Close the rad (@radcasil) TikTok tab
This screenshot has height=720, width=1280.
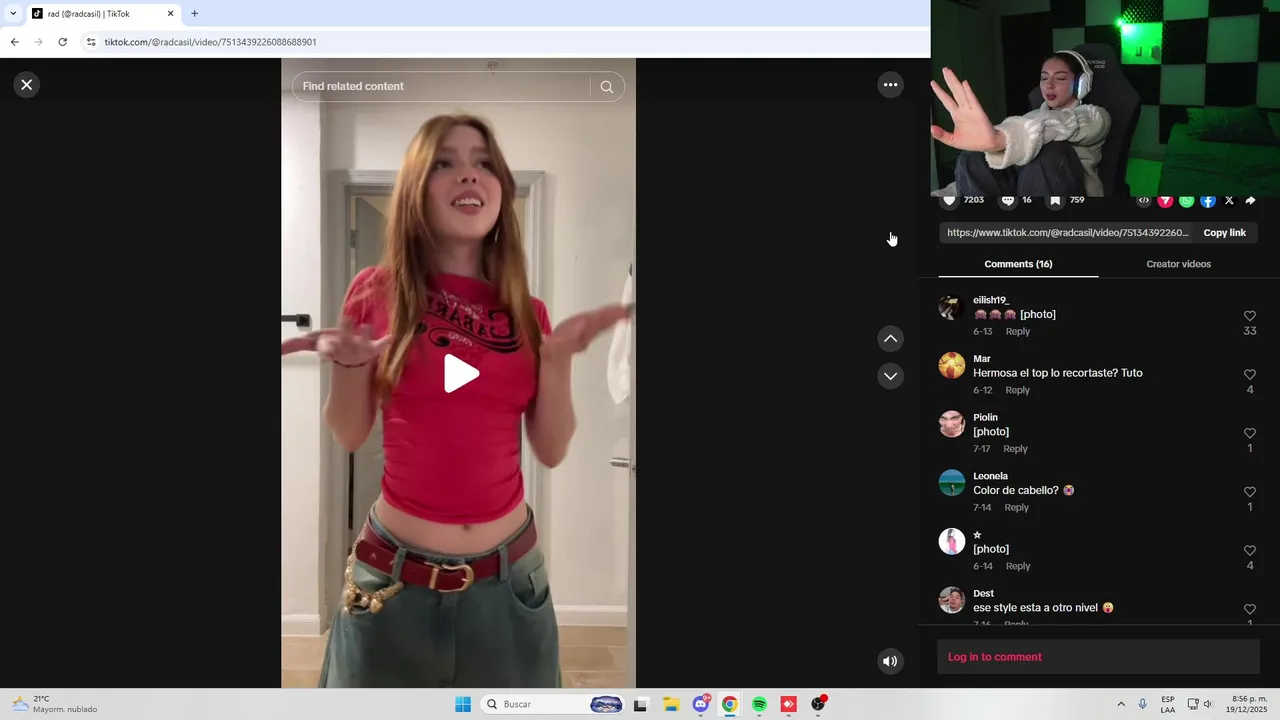point(170,14)
